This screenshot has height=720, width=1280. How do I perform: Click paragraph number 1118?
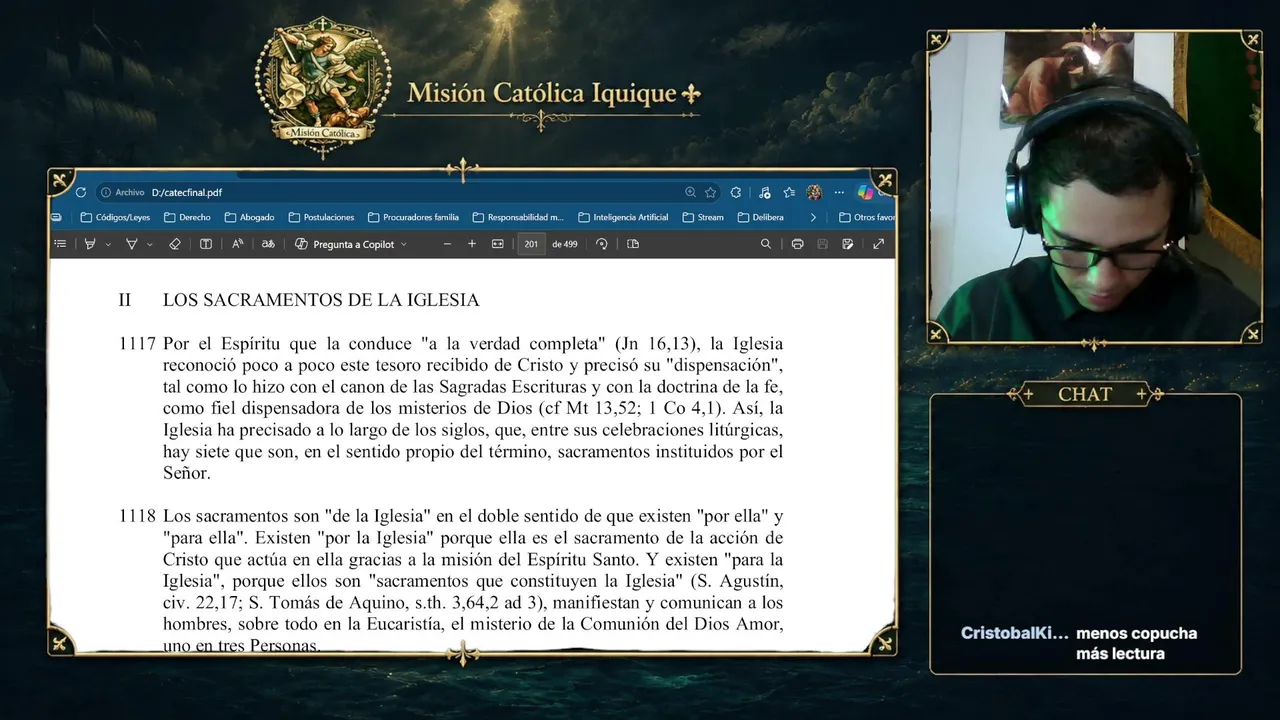[137, 517]
